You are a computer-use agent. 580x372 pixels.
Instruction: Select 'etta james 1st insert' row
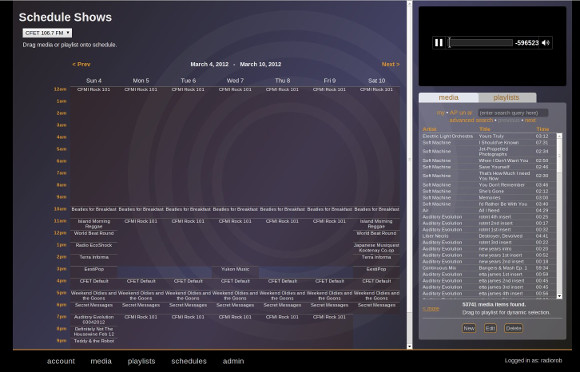[x=489, y=274]
